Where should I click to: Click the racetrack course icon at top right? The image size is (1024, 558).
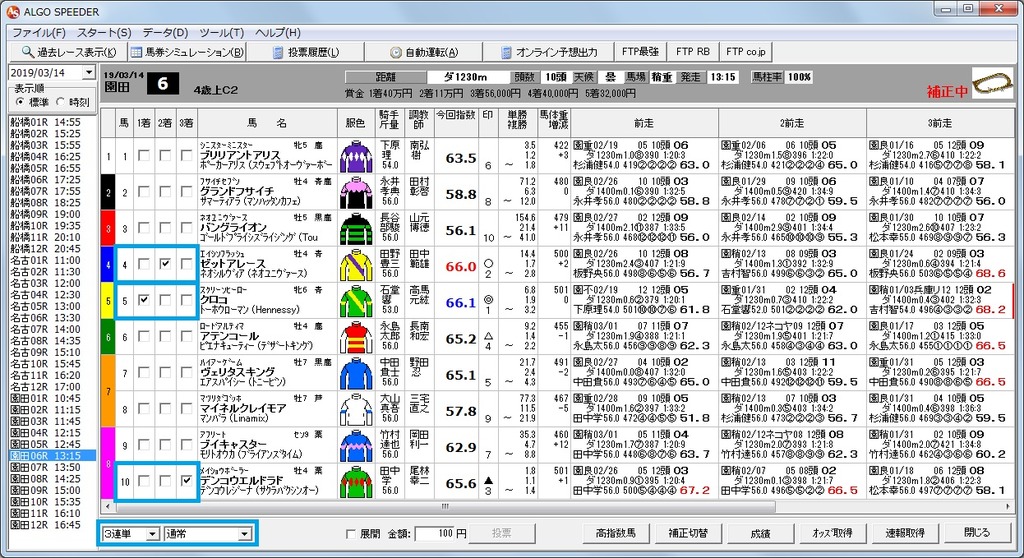coord(992,84)
